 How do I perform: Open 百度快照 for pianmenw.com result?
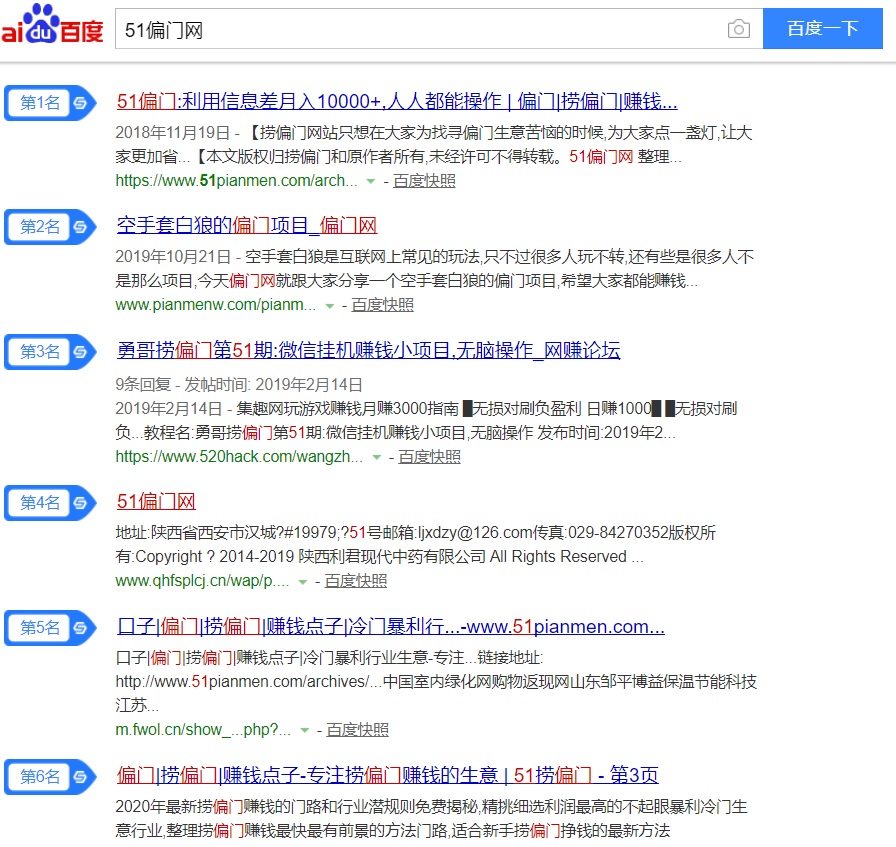pos(382,305)
